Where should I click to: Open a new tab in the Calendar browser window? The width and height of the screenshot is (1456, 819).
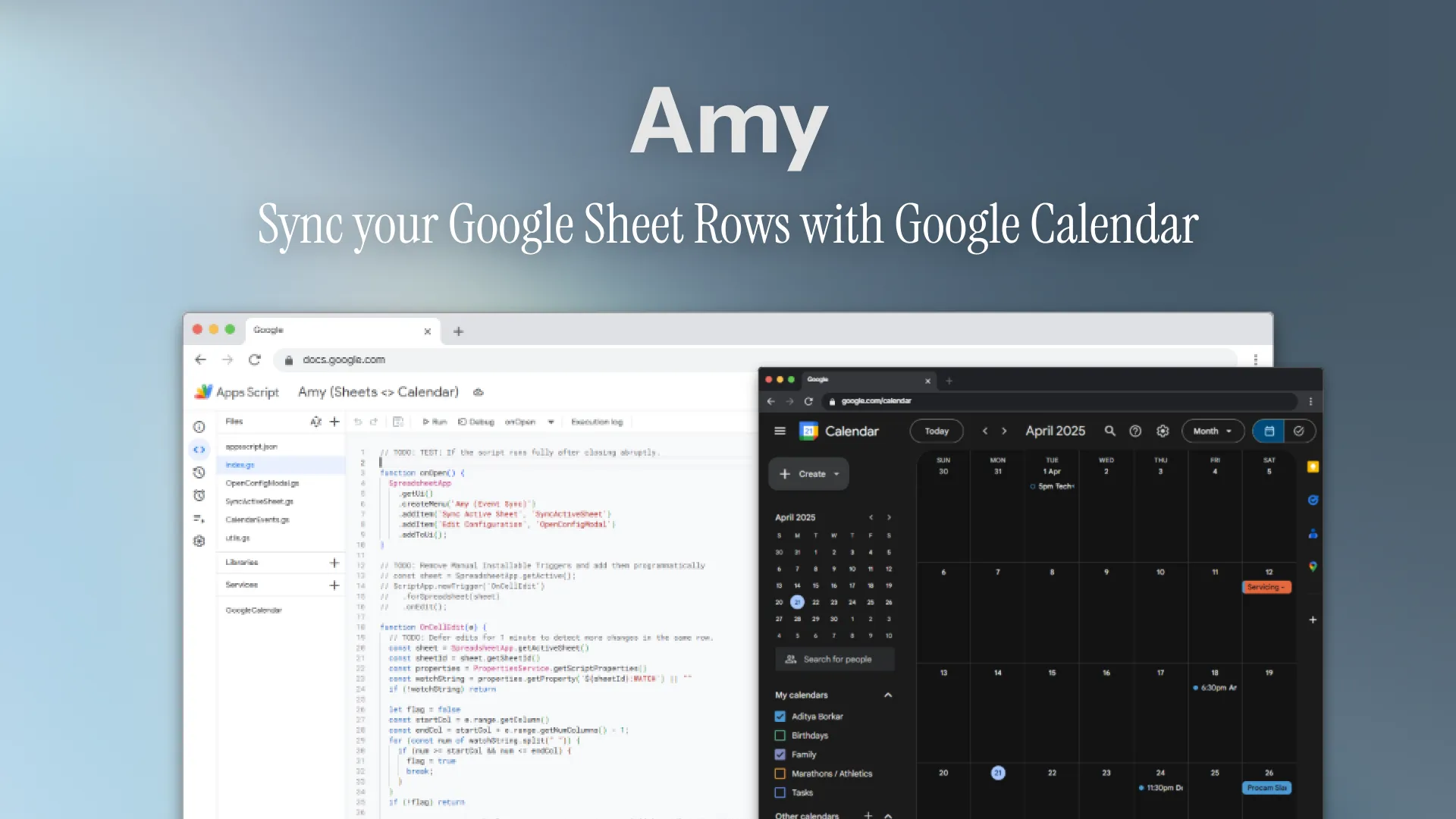(x=949, y=381)
